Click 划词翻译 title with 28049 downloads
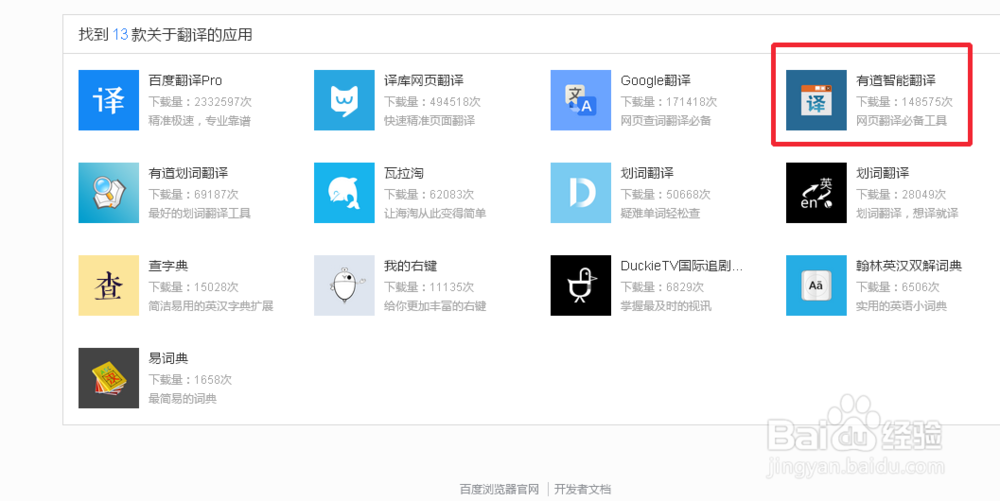The height and width of the screenshot is (501, 1000). pyautogui.click(x=882, y=173)
